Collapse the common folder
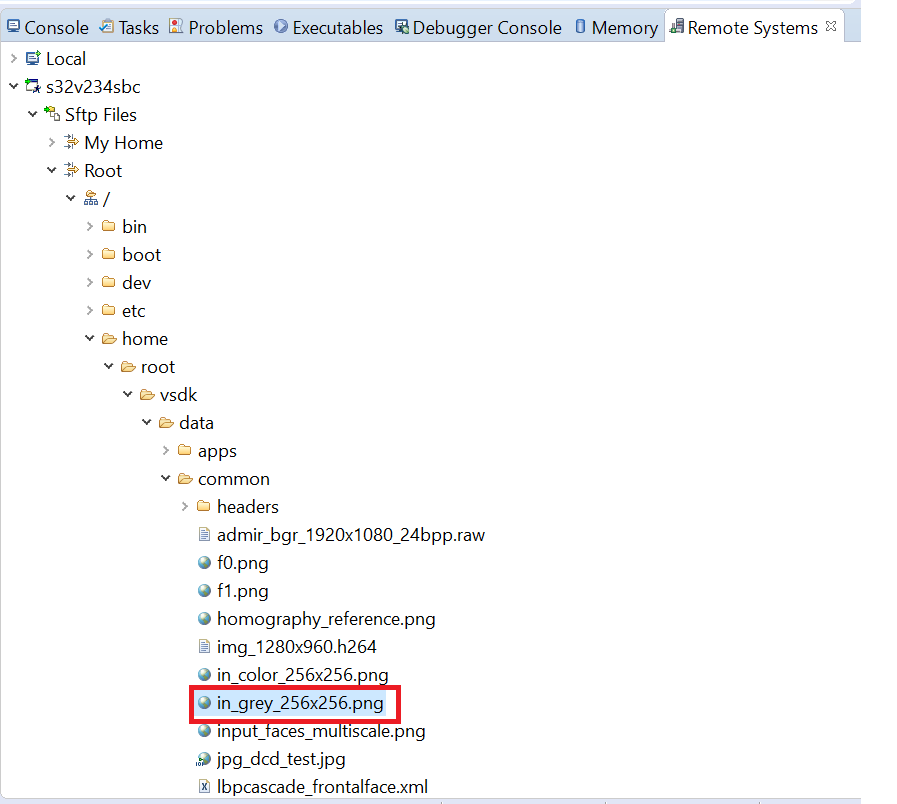Viewport: 897px width, 804px height. [x=165, y=478]
